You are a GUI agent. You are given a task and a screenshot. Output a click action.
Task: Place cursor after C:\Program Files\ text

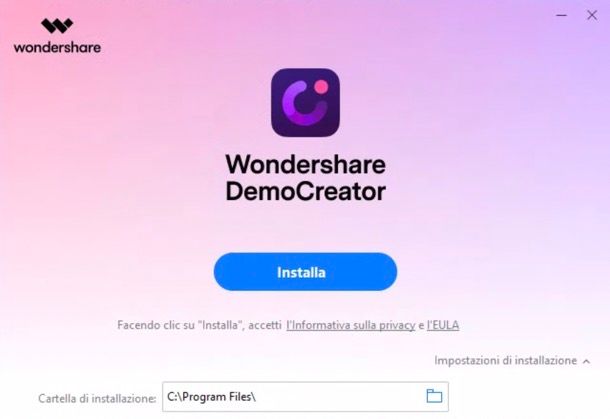click(257, 397)
